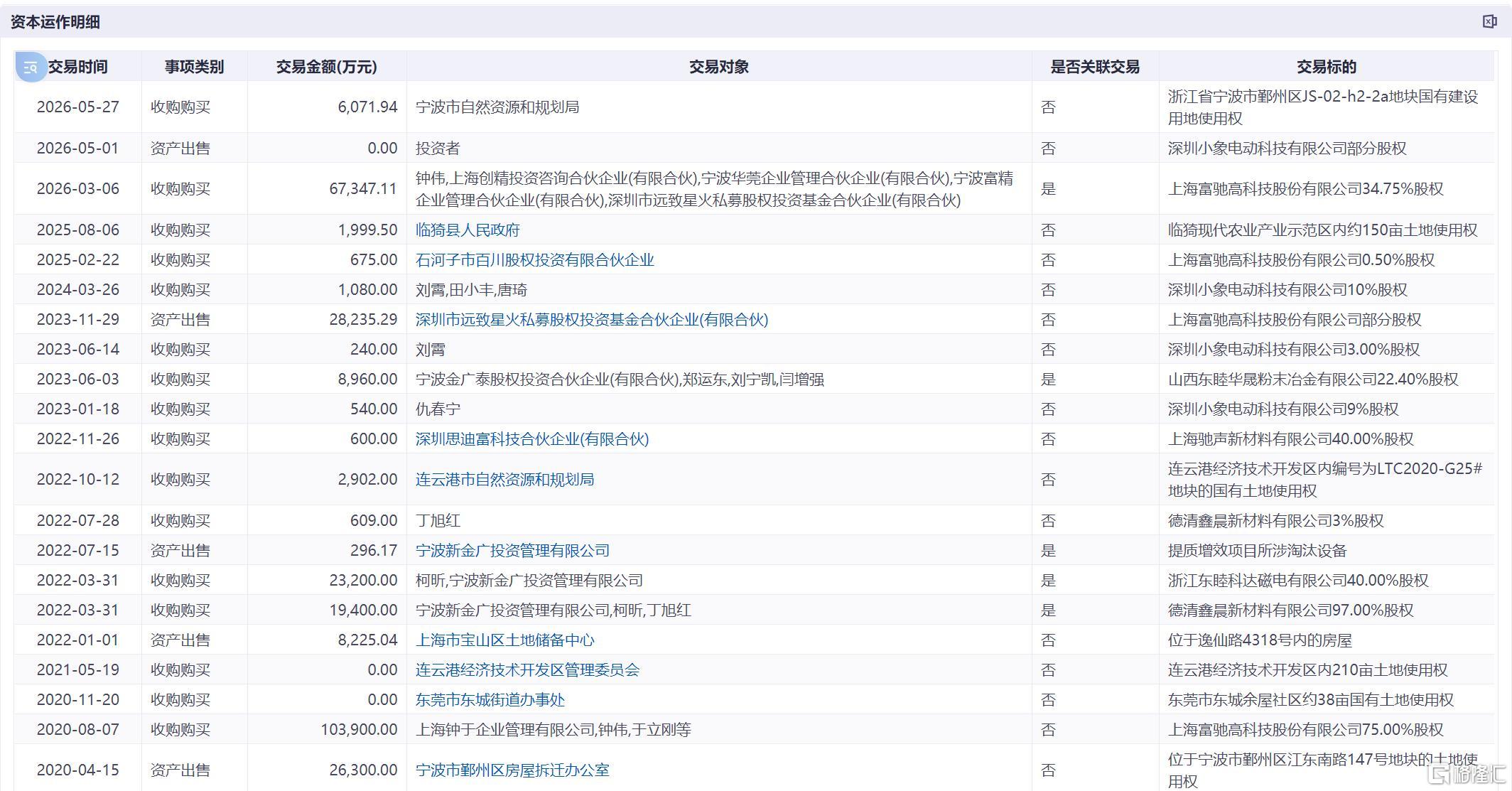The image size is (1512, 791).
Task: Select the amount cell 6,071.94
Action: [x=367, y=107]
